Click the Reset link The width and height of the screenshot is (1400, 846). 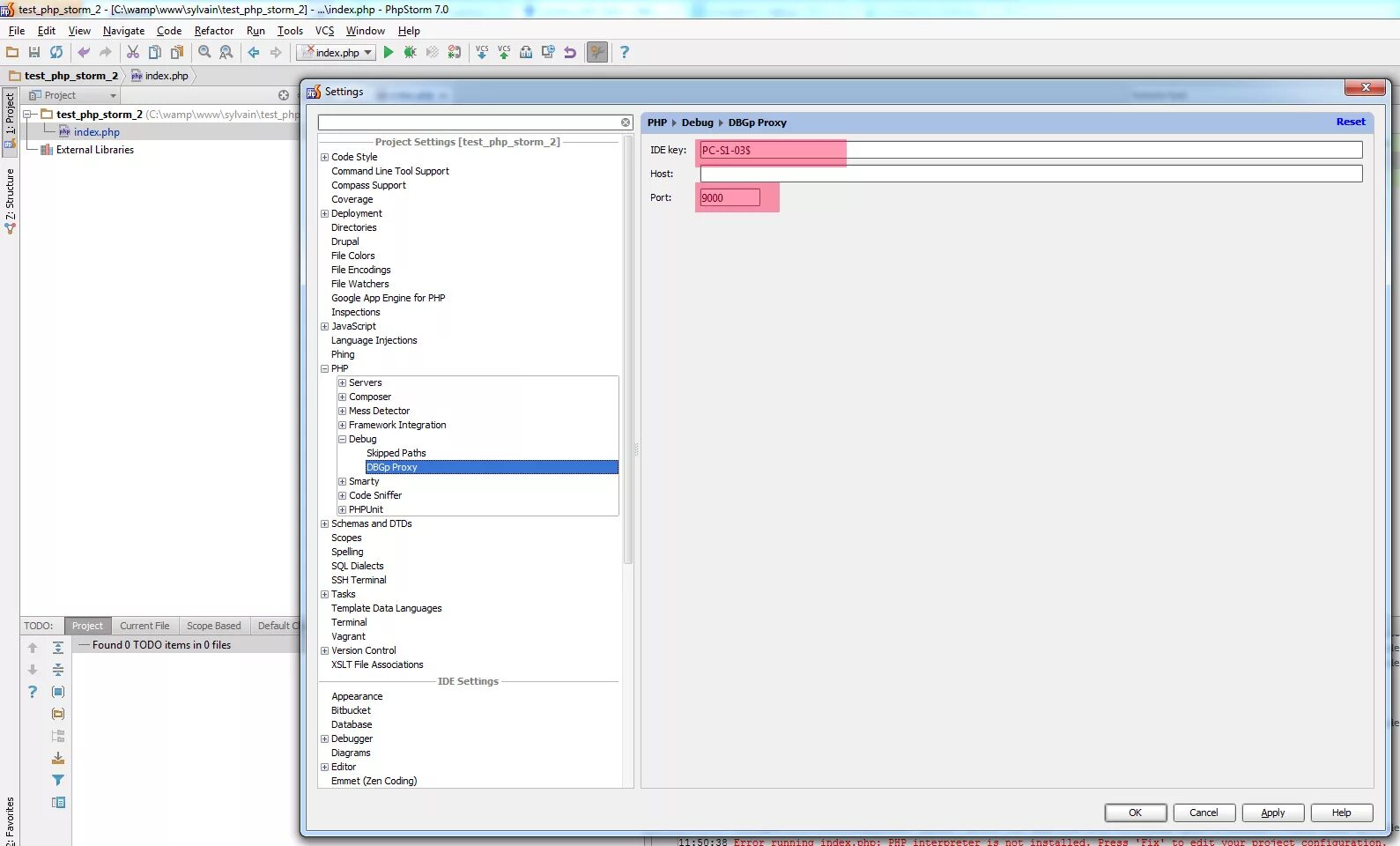1351,122
